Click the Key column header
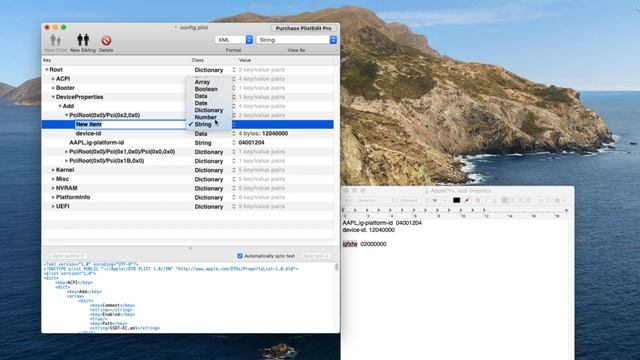 coord(116,60)
